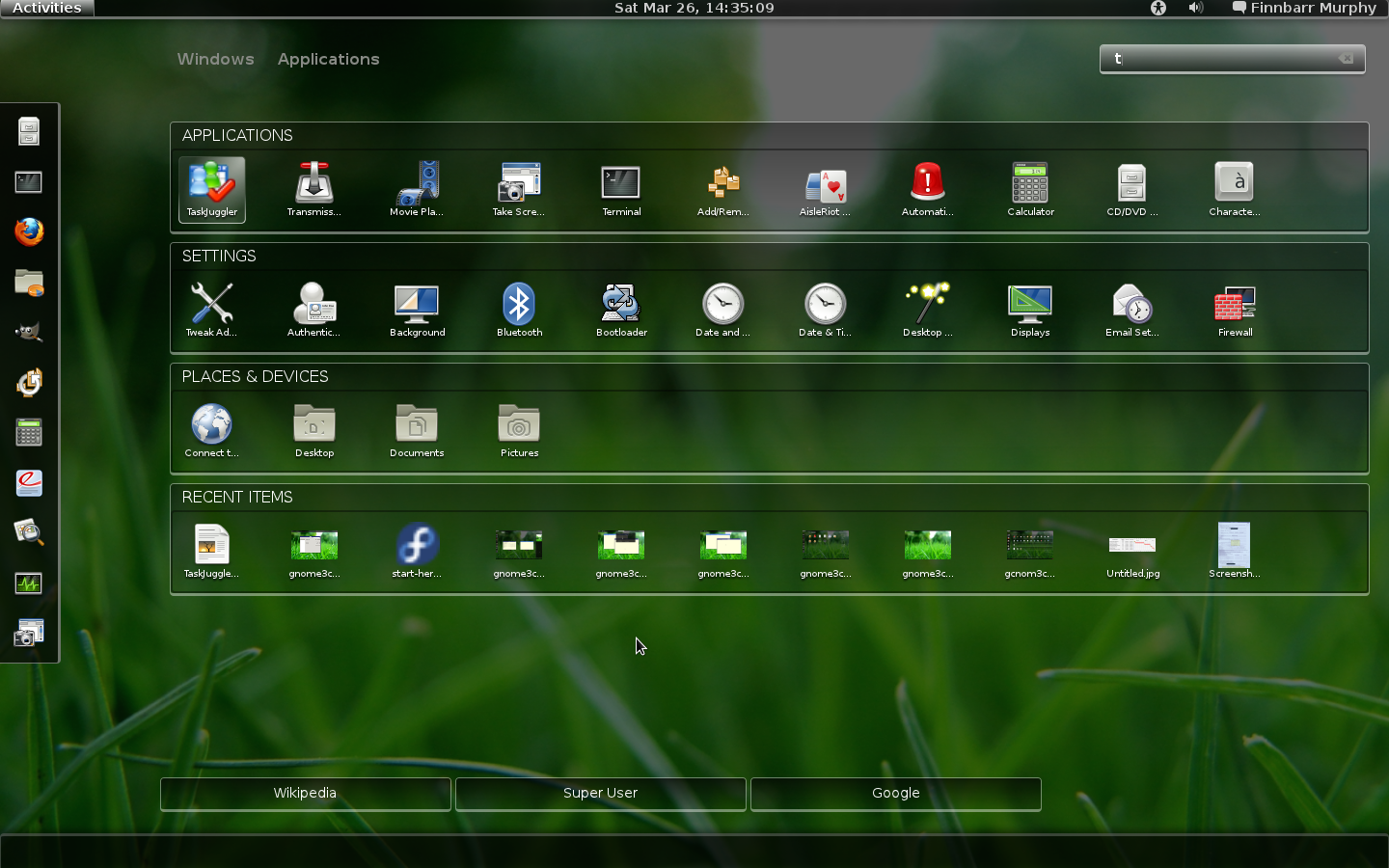Switch to the Applications tab
1389x868 pixels.
(x=328, y=59)
